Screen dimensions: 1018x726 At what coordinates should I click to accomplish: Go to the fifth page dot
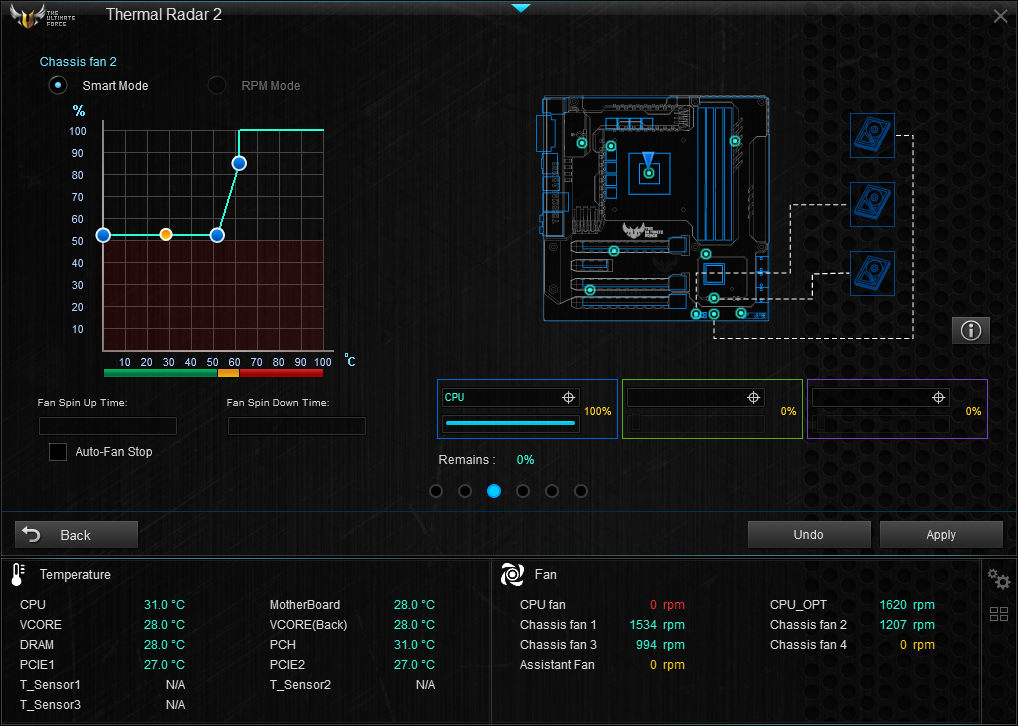pos(552,491)
